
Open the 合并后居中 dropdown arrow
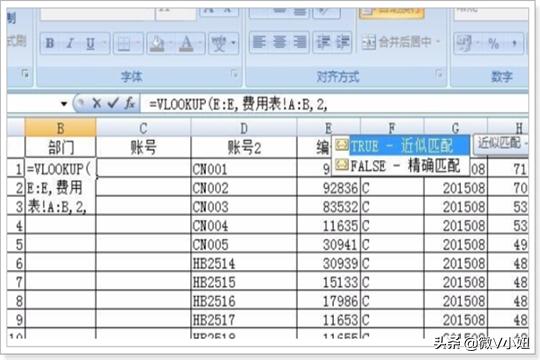tap(438, 42)
